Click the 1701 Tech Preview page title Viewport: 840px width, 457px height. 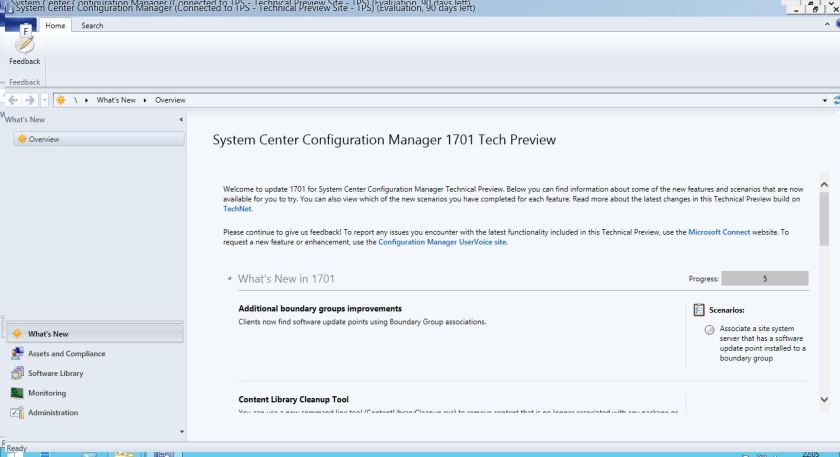[384, 140]
